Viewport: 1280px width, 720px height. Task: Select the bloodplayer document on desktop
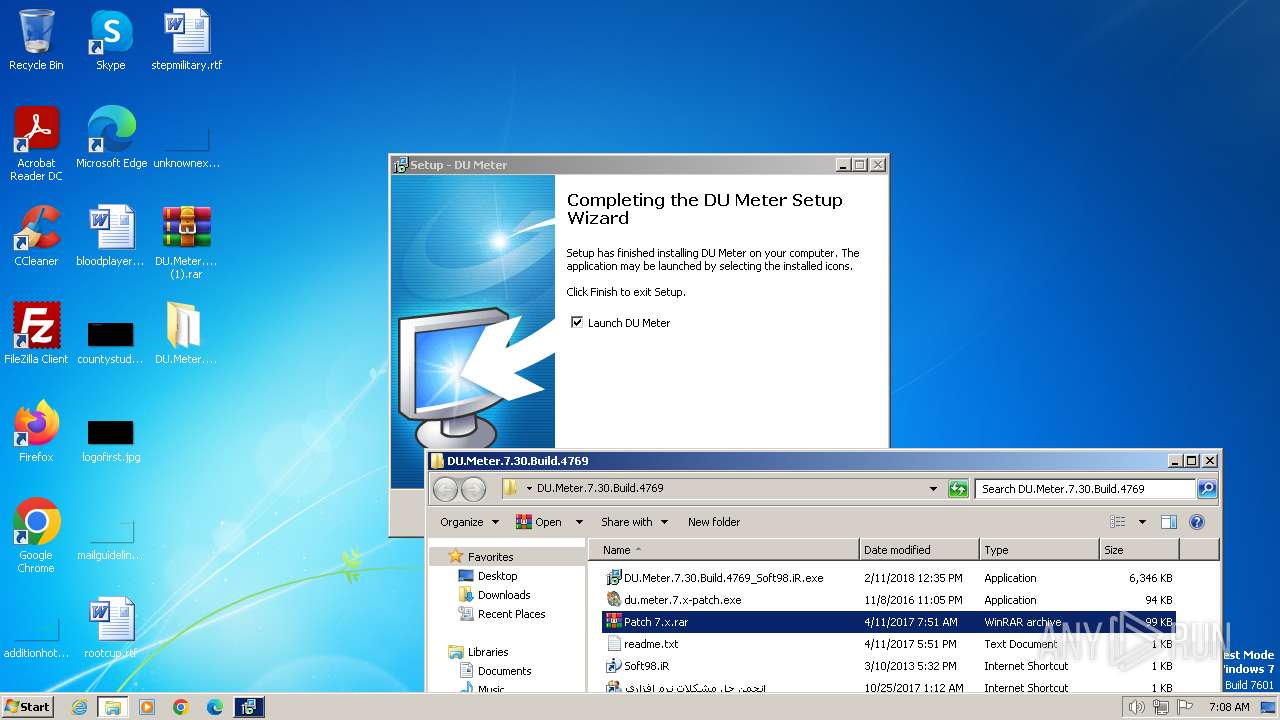(110, 236)
